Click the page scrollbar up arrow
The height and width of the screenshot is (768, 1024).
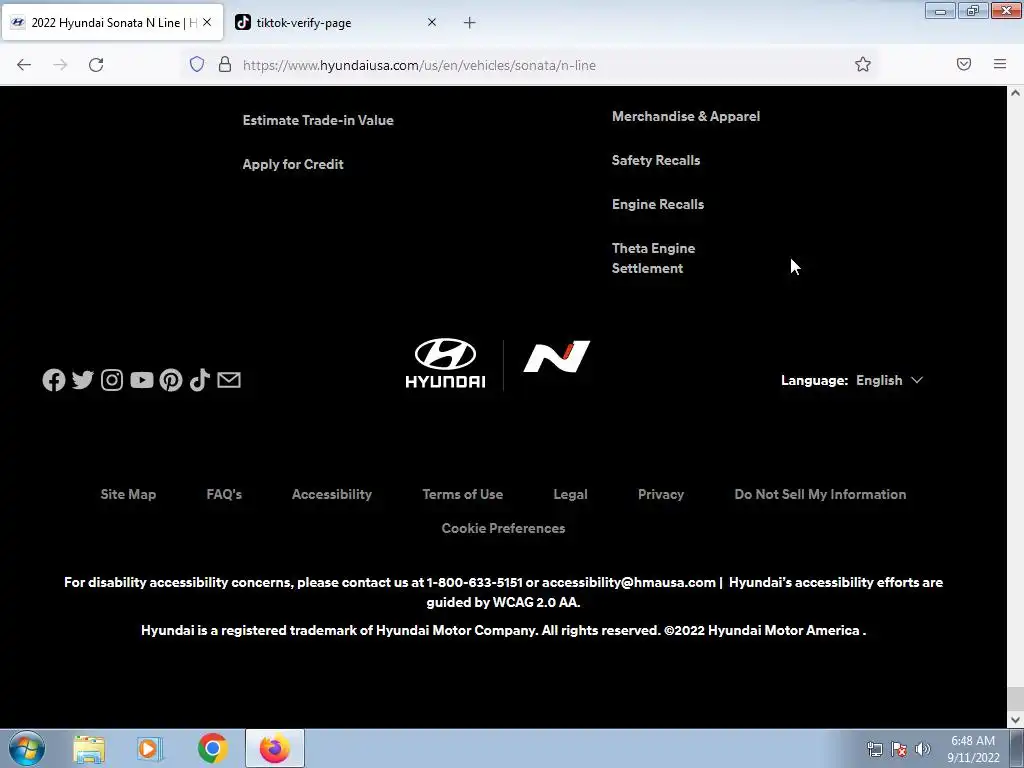[1015, 93]
